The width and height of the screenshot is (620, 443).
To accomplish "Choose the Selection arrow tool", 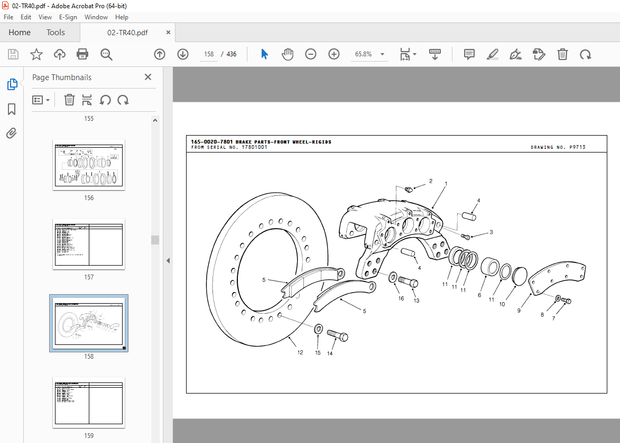I will point(265,54).
